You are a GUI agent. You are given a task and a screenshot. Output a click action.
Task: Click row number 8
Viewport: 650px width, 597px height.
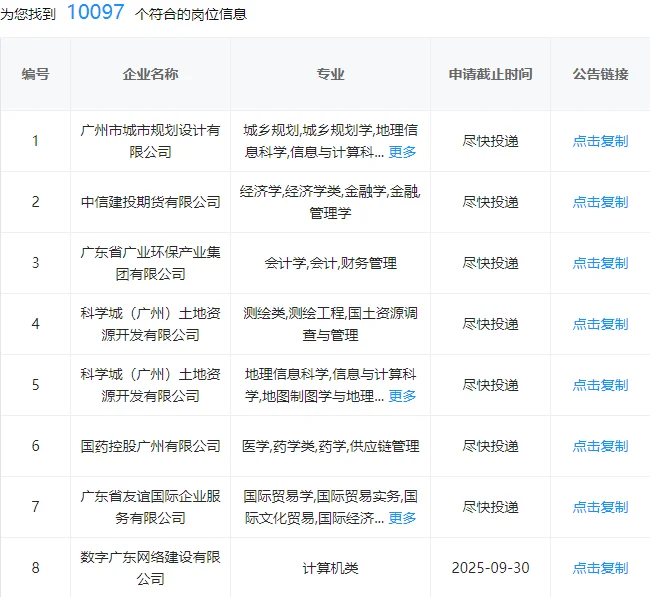tap(36, 568)
